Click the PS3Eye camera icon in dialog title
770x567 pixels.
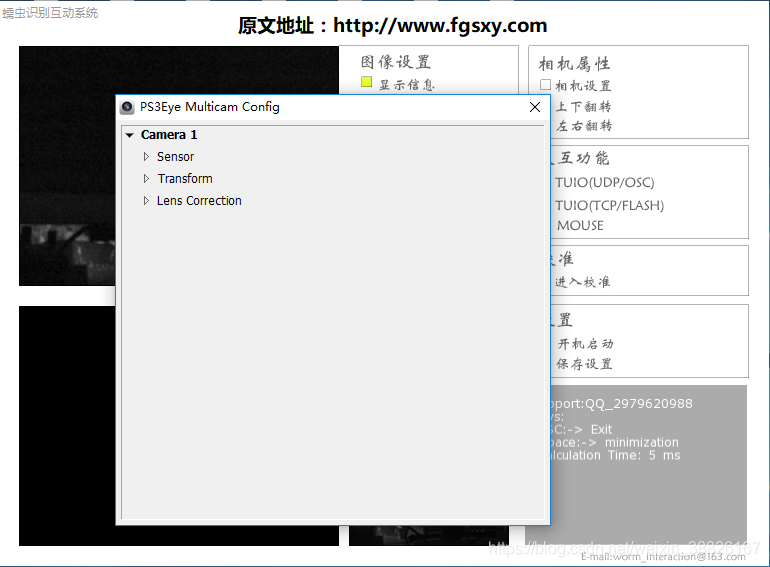[127, 107]
